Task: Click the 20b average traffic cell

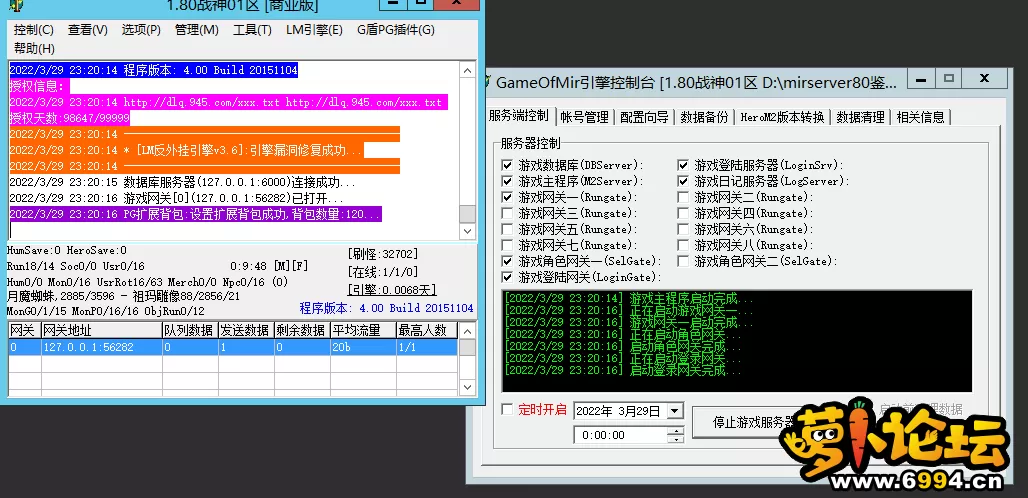Action: click(x=363, y=347)
